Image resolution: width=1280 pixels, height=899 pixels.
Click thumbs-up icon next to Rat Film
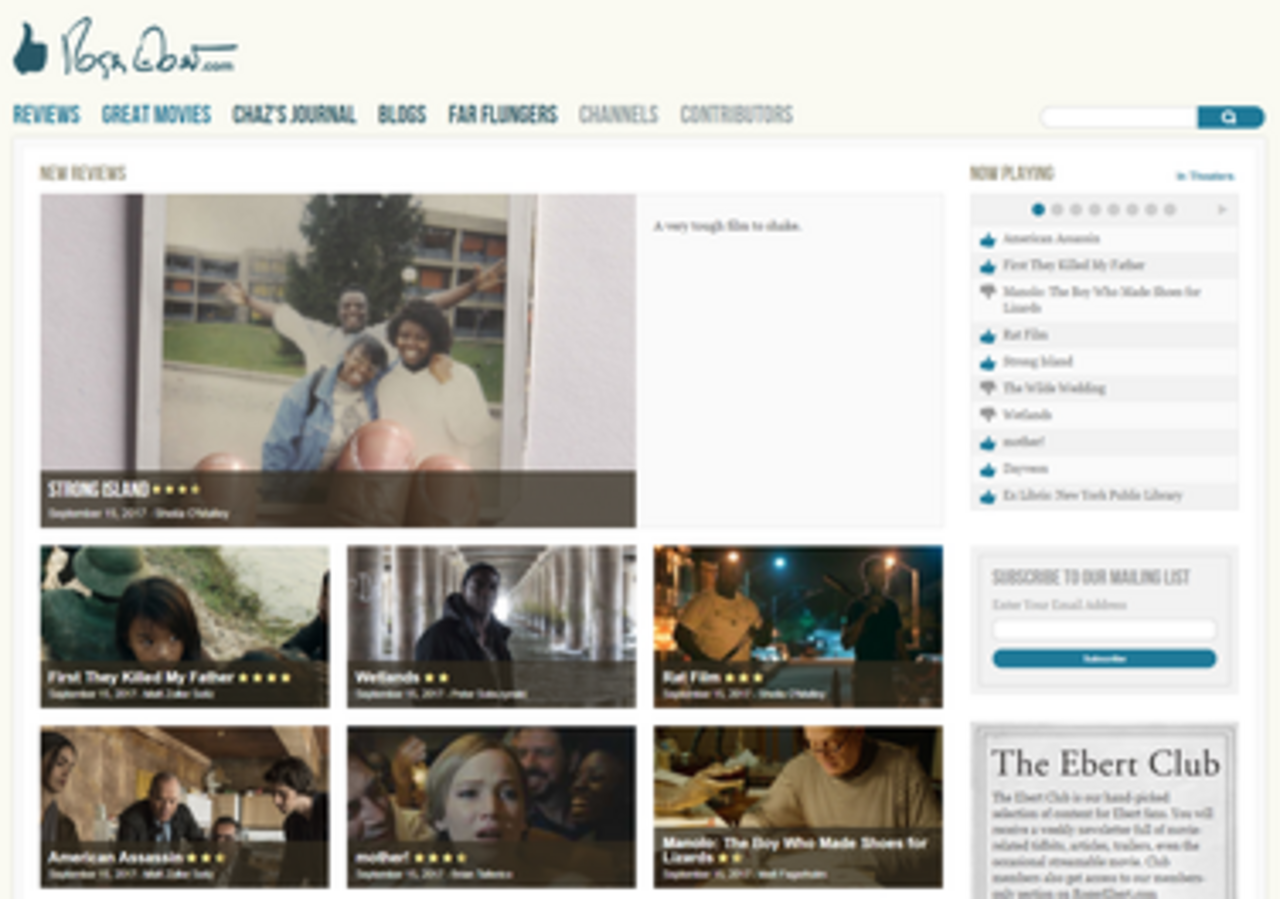988,336
